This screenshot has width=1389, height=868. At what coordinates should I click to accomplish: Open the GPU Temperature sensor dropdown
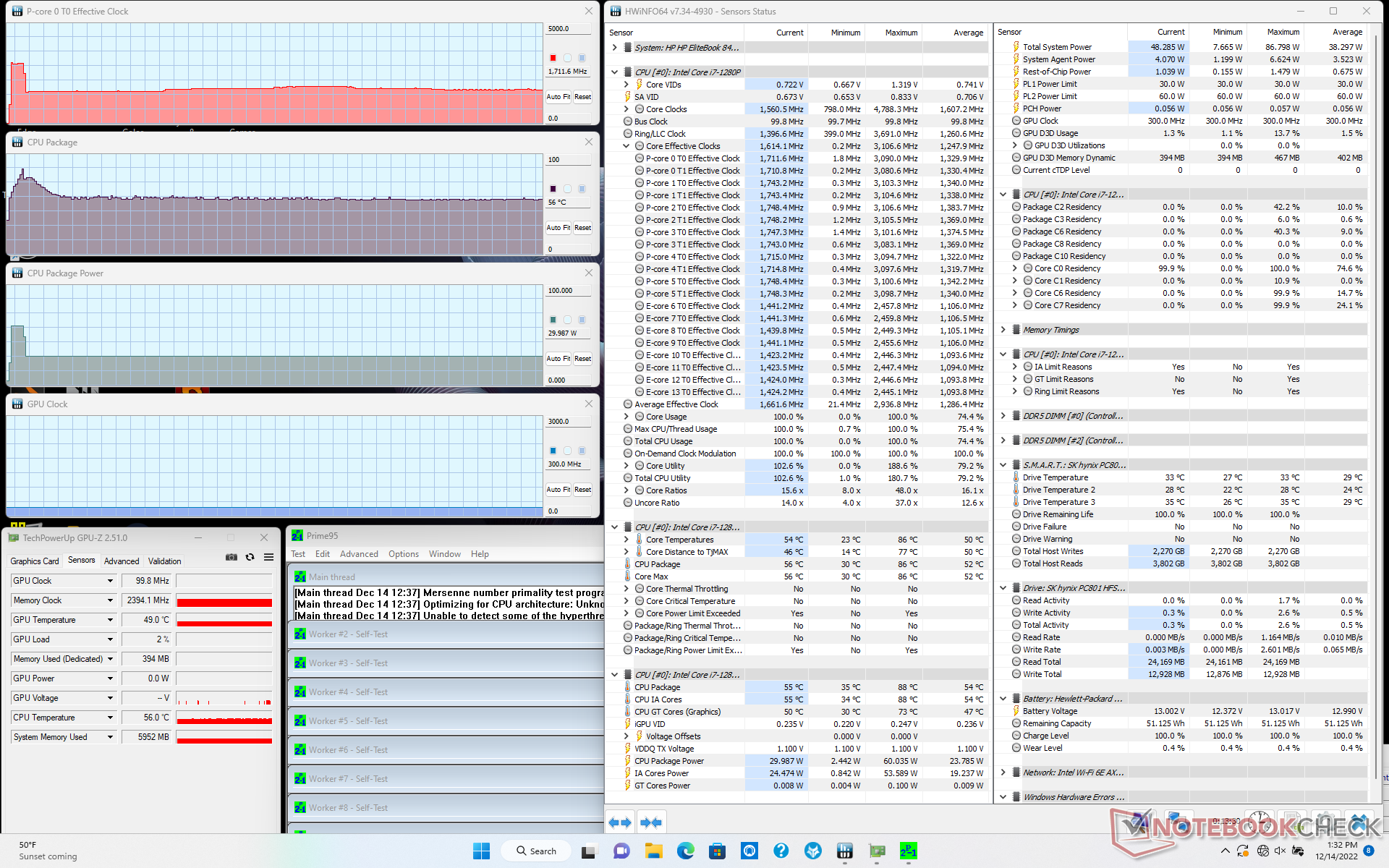coord(110,620)
